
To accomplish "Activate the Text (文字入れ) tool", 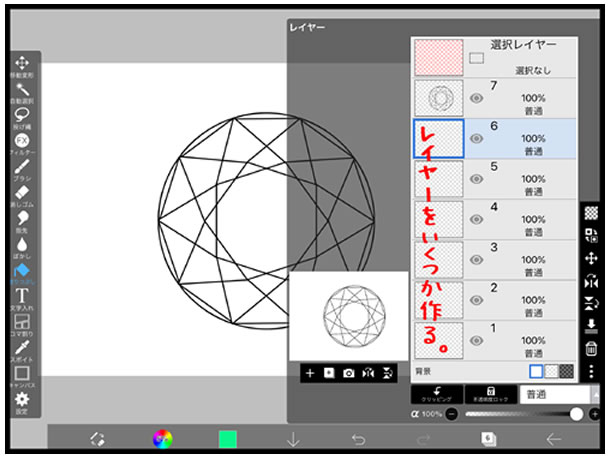I will point(22,295).
